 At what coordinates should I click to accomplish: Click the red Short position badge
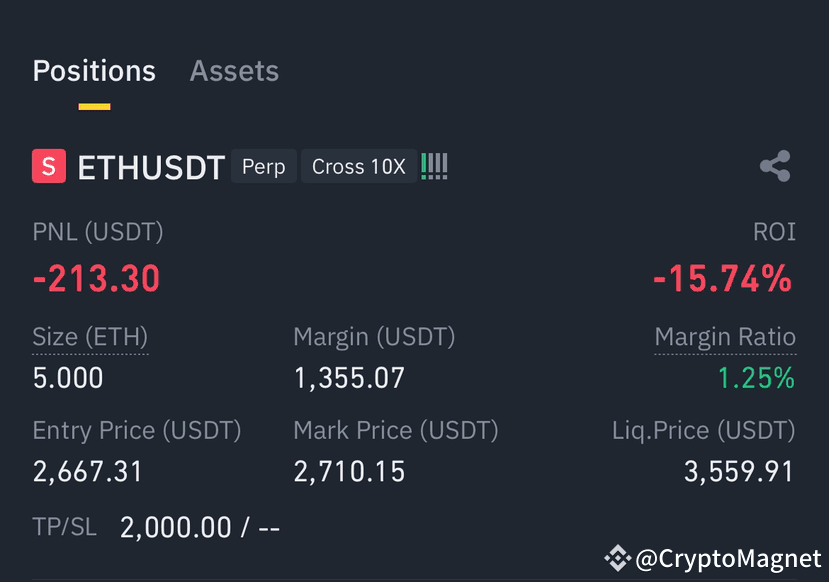coord(48,166)
